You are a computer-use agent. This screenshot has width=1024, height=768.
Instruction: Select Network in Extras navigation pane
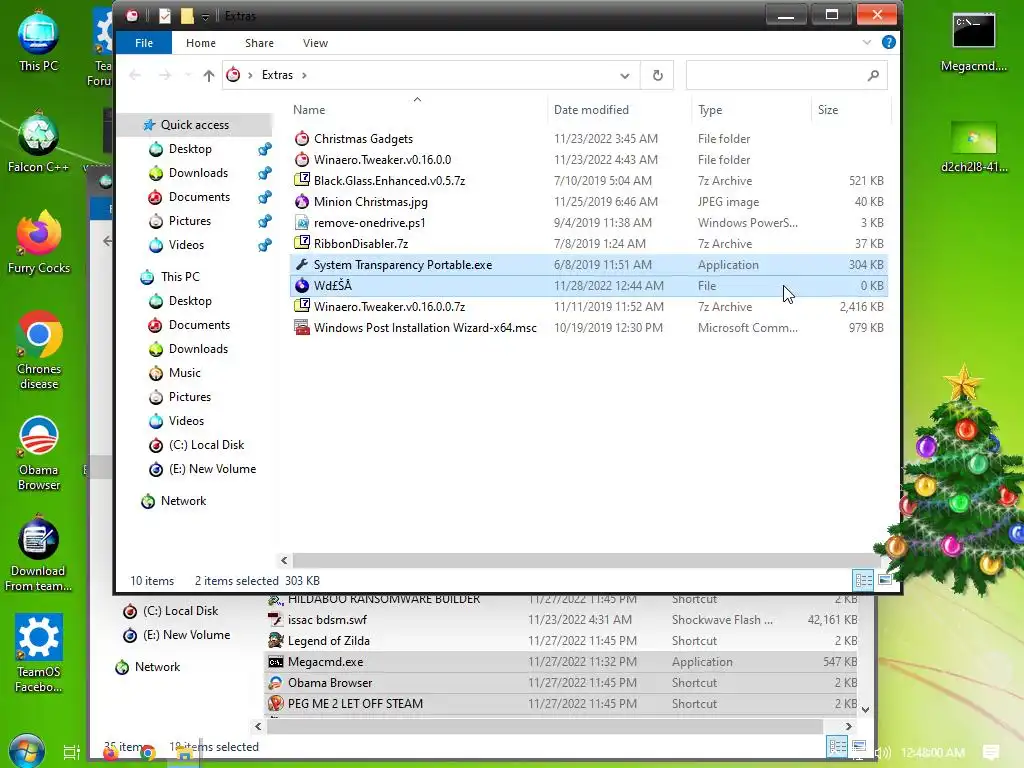183,501
